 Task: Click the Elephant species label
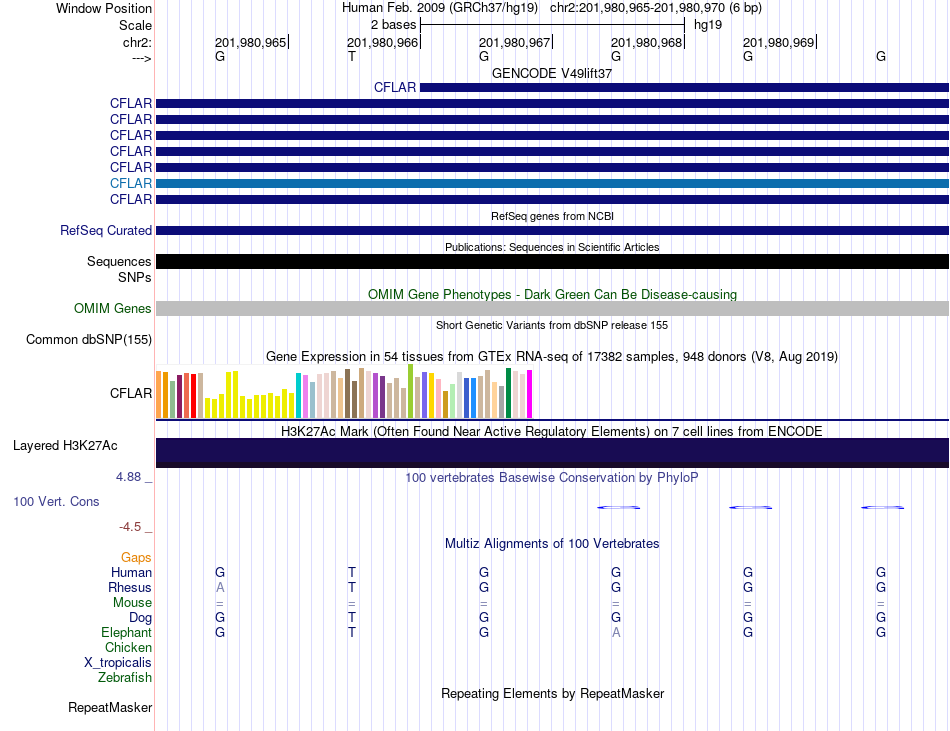click(x=127, y=632)
